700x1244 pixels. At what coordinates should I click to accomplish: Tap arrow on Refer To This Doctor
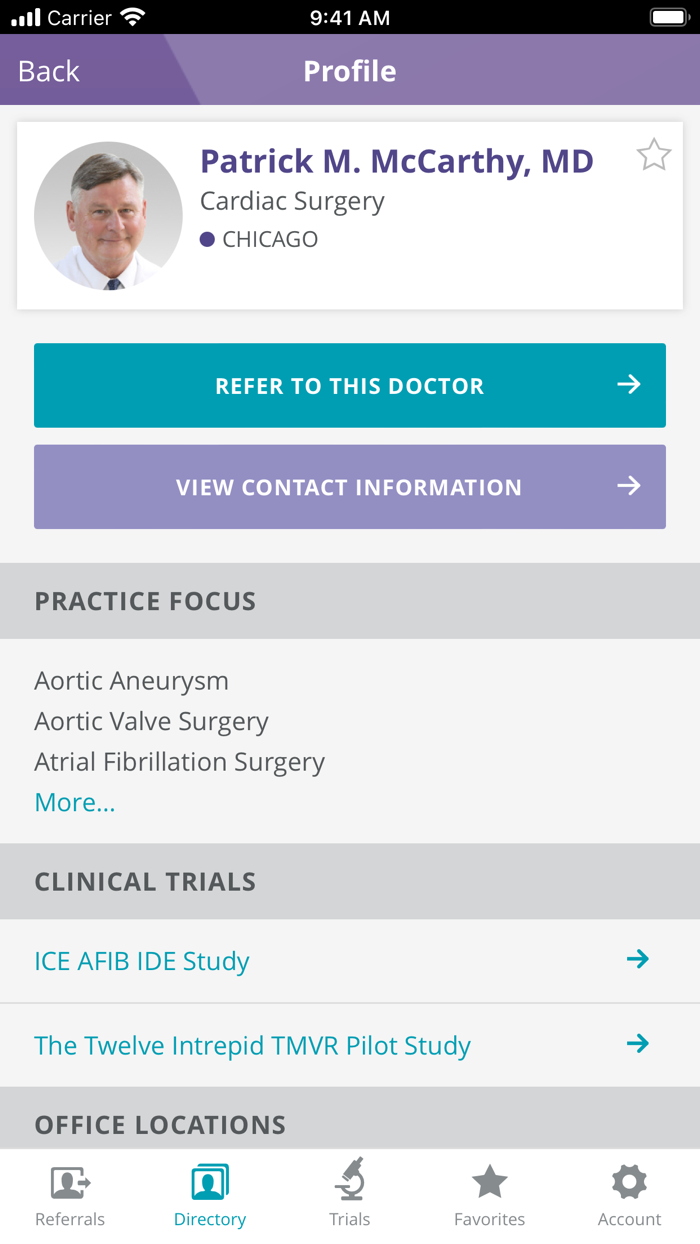pyautogui.click(x=628, y=384)
